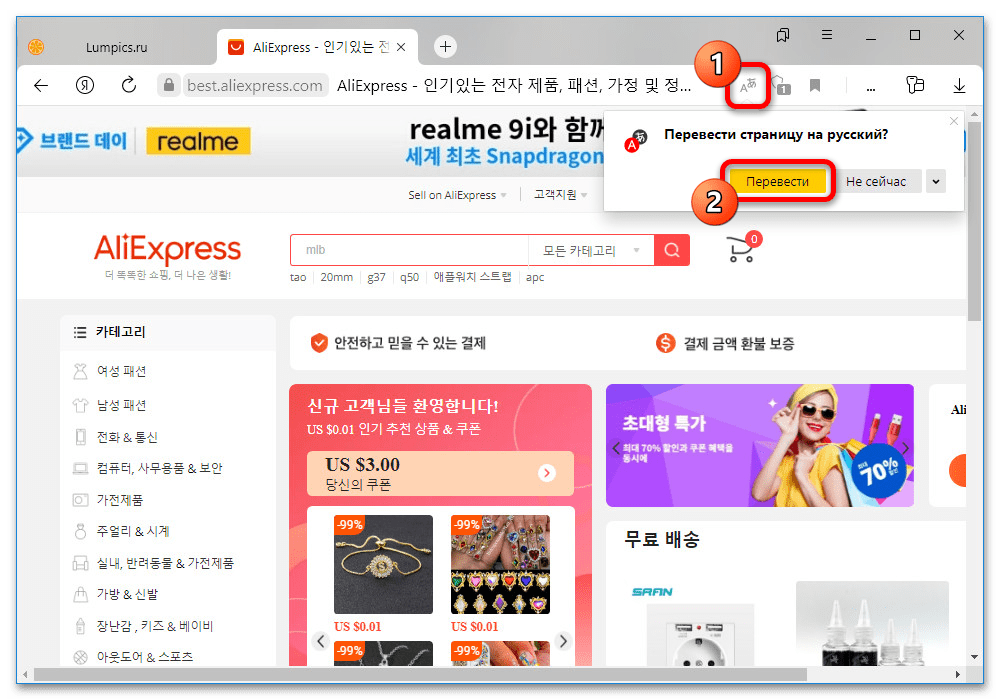Click the vertical scrollbar thumb
1000x700 pixels.
click(x=974, y=220)
